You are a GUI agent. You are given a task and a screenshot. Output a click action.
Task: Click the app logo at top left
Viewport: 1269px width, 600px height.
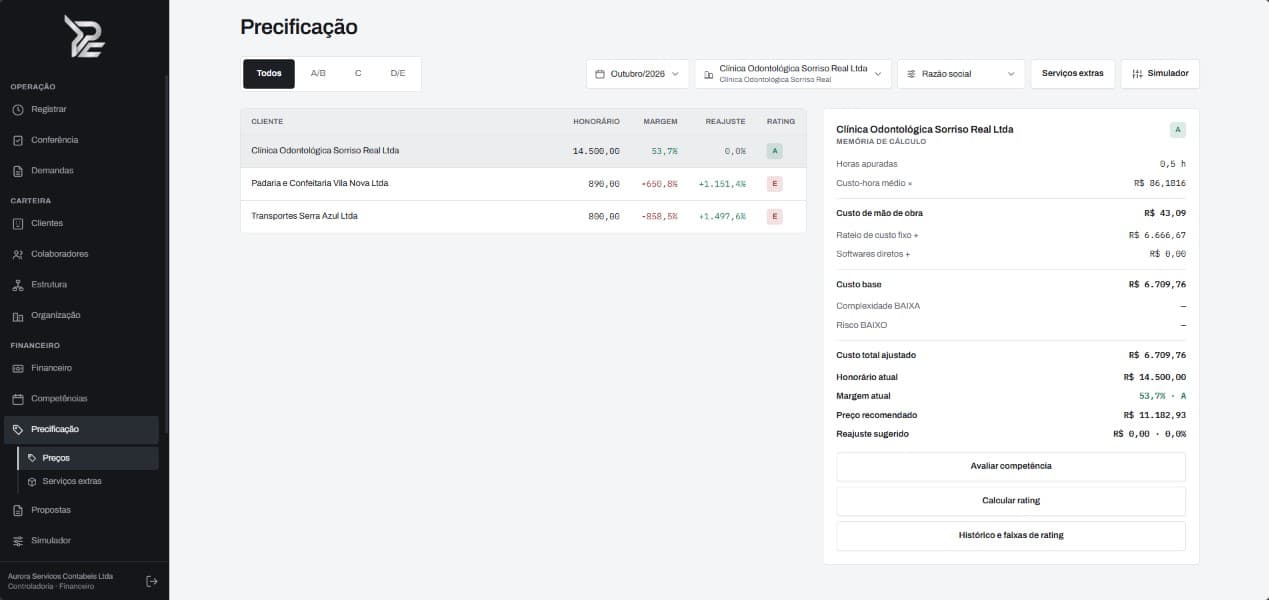click(x=84, y=36)
